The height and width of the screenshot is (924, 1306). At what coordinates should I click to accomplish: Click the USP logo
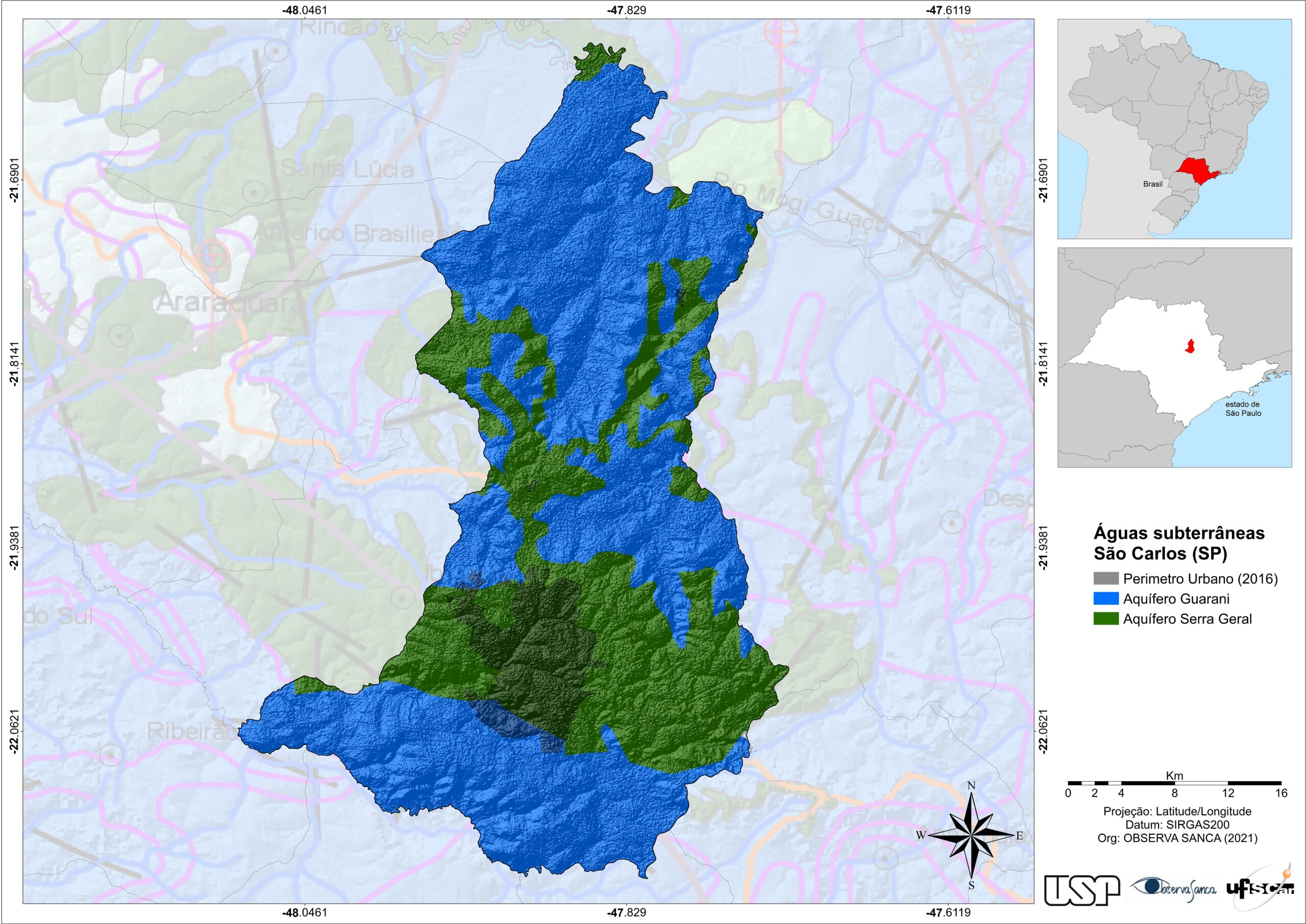coord(1082,890)
